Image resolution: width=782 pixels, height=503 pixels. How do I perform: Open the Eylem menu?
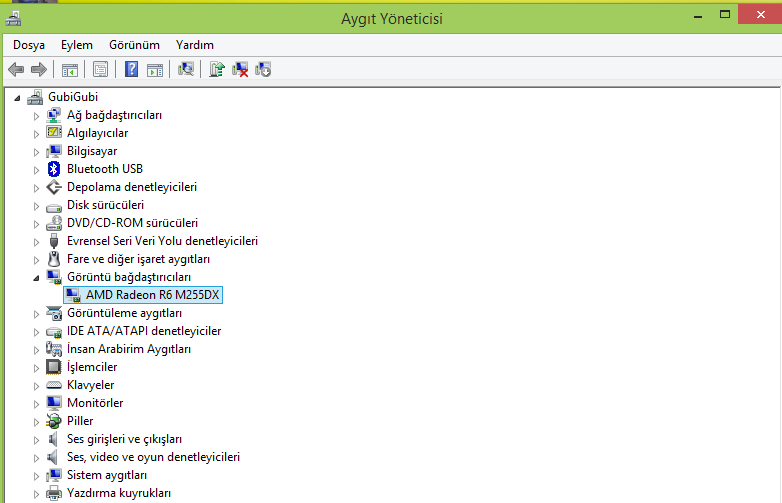tap(77, 45)
